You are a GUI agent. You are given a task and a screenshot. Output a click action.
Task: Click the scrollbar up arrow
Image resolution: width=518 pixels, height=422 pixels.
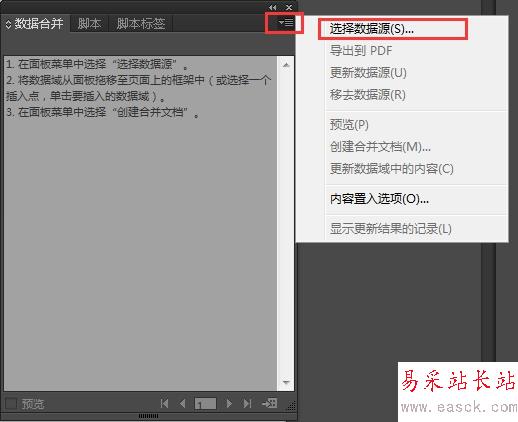286,65
